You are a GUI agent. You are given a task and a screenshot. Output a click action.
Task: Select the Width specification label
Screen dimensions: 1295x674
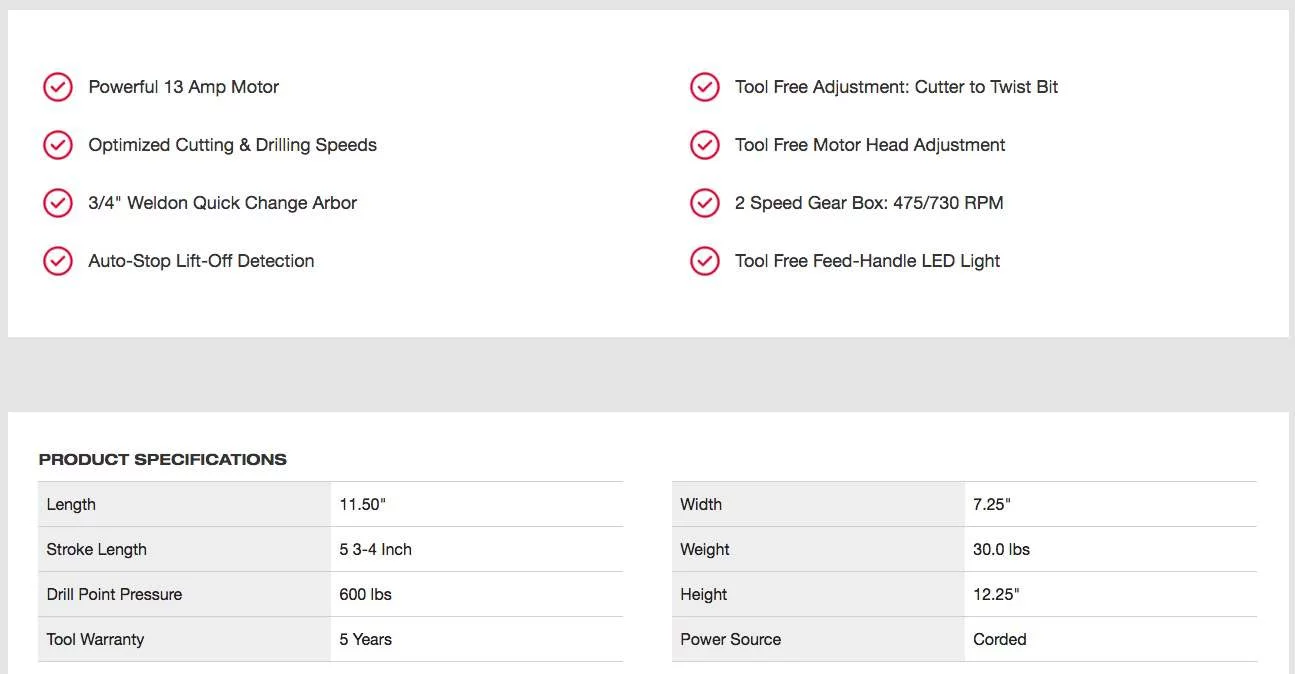[701, 505]
